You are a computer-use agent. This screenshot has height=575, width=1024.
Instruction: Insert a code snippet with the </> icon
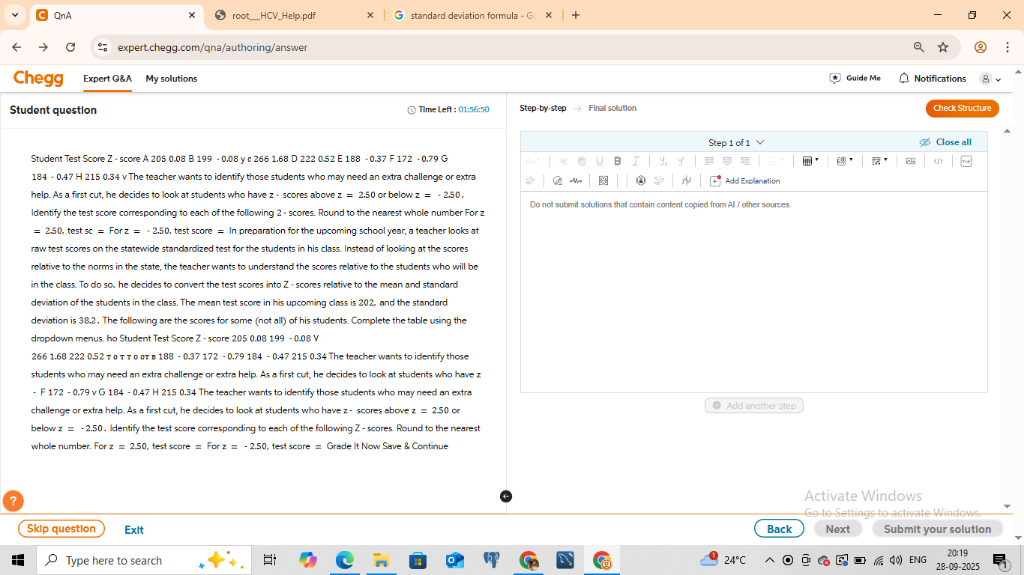coord(938,161)
